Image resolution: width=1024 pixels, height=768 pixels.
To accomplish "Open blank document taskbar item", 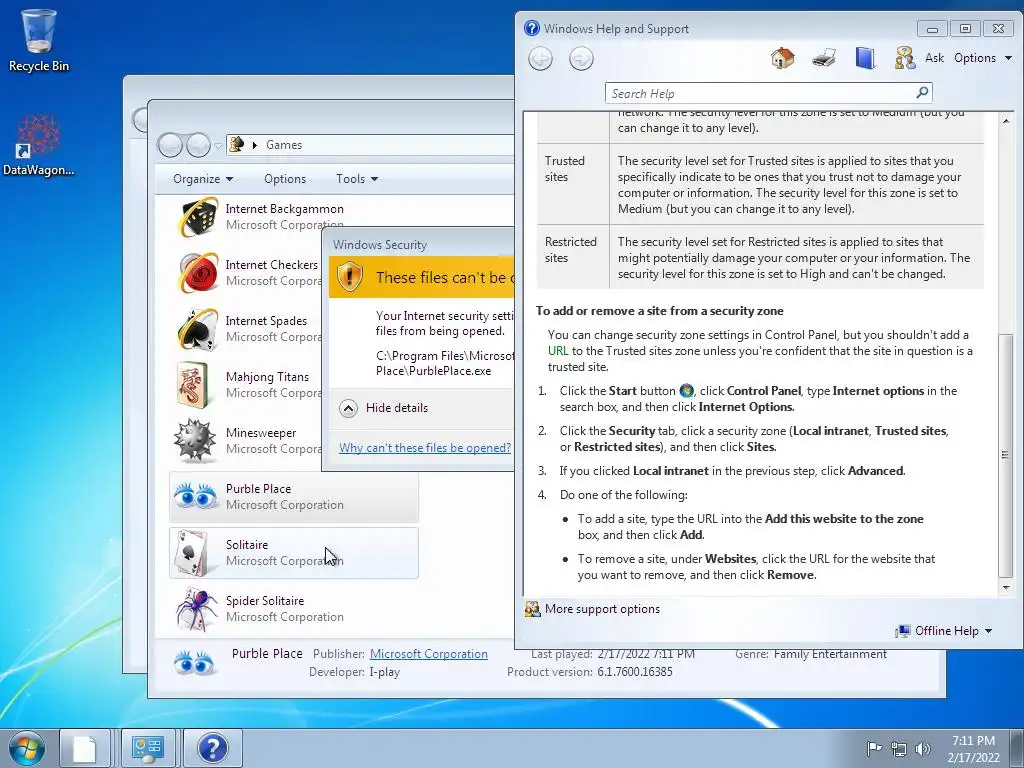I will point(84,748).
